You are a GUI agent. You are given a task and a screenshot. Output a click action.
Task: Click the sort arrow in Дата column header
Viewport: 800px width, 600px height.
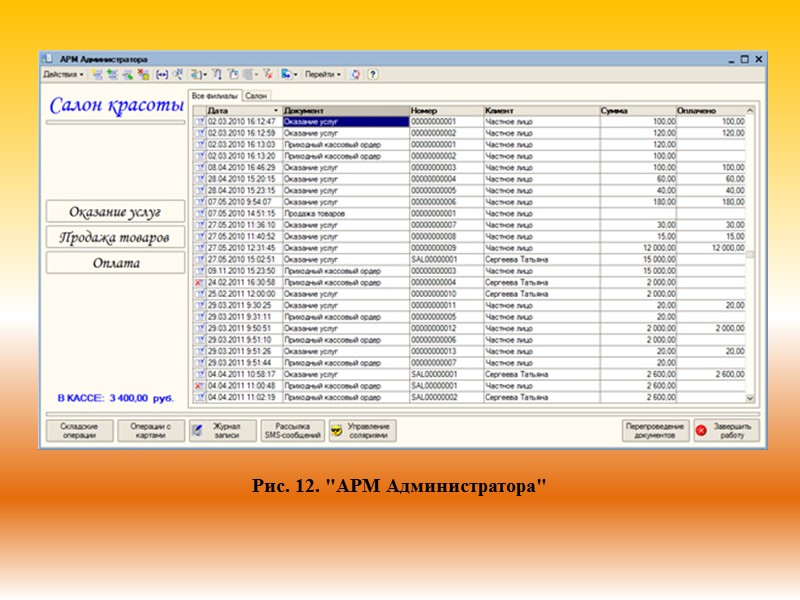point(276,110)
